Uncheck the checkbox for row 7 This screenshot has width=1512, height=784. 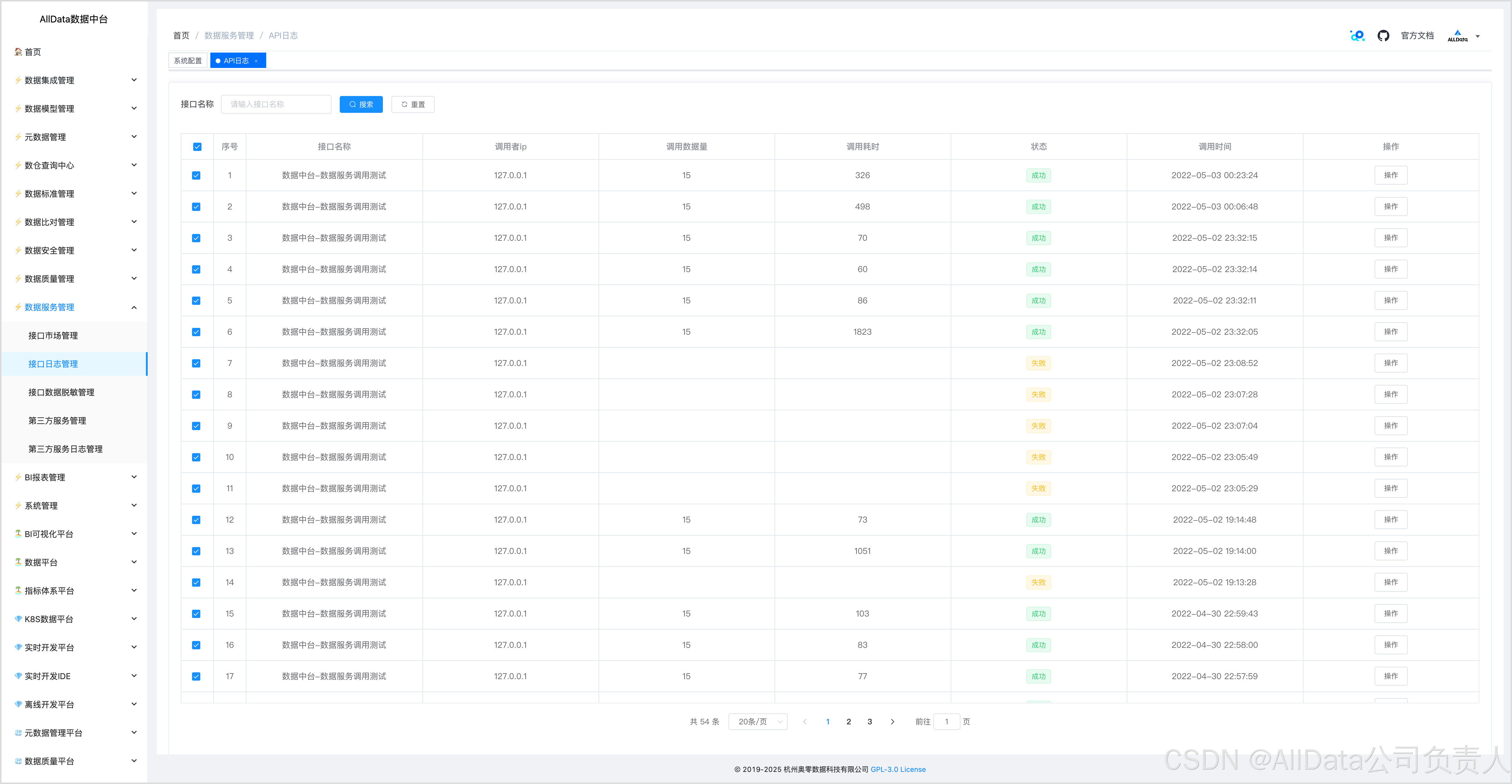click(x=196, y=363)
